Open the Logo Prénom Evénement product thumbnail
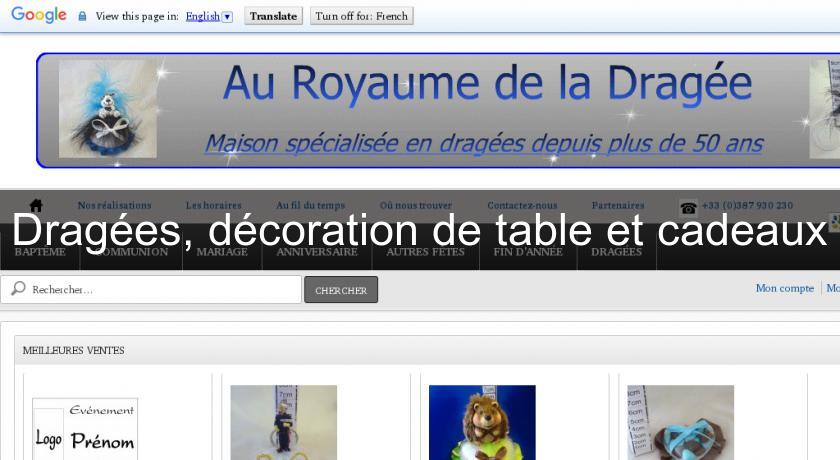The width and height of the screenshot is (840, 460). click(x=85, y=429)
